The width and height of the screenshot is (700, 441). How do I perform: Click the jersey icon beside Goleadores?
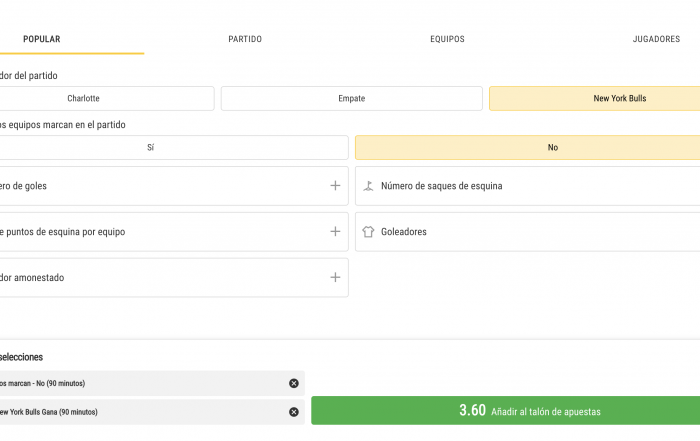[368, 232]
